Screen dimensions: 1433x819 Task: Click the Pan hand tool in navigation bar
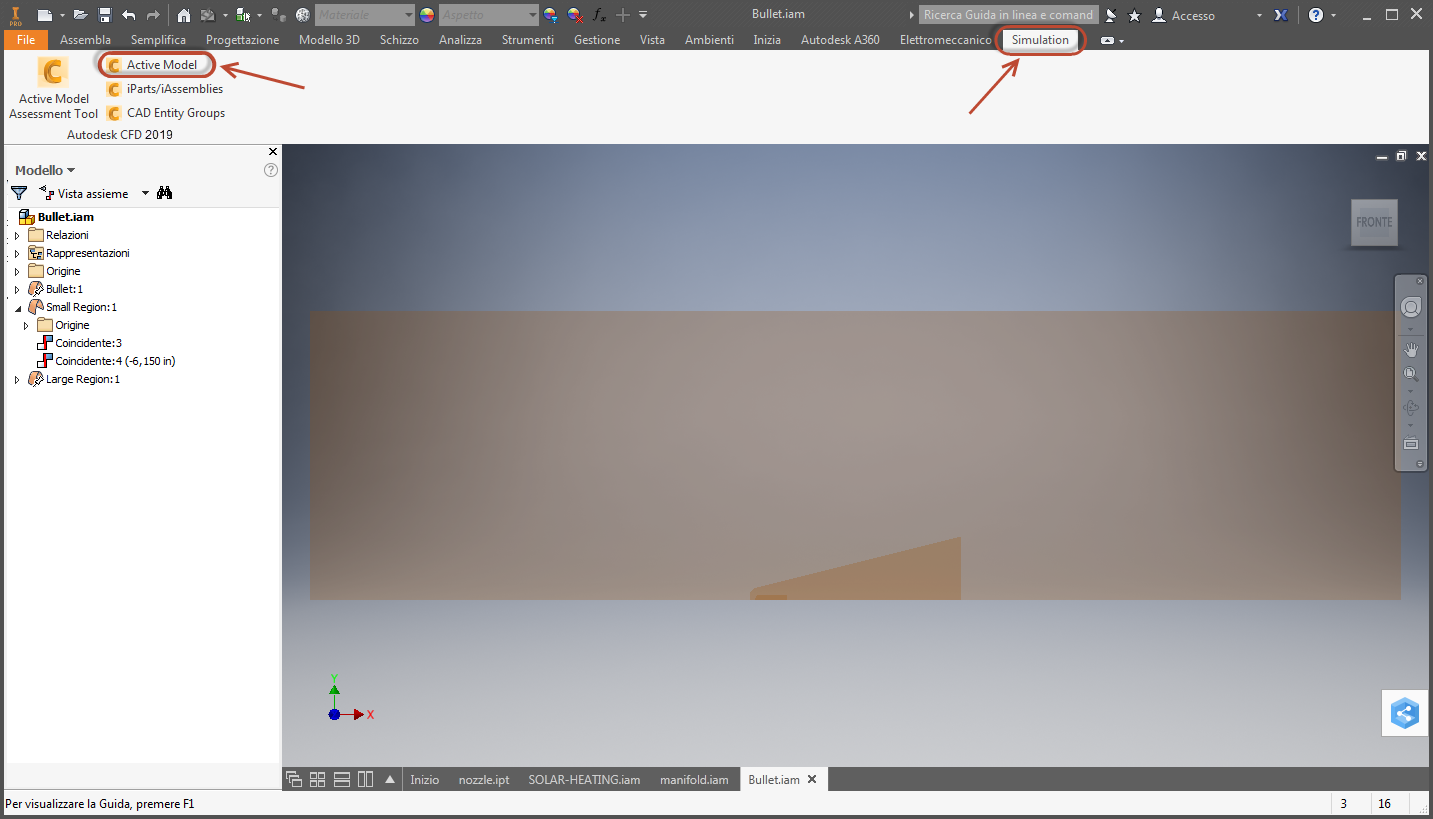click(x=1411, y=349)
